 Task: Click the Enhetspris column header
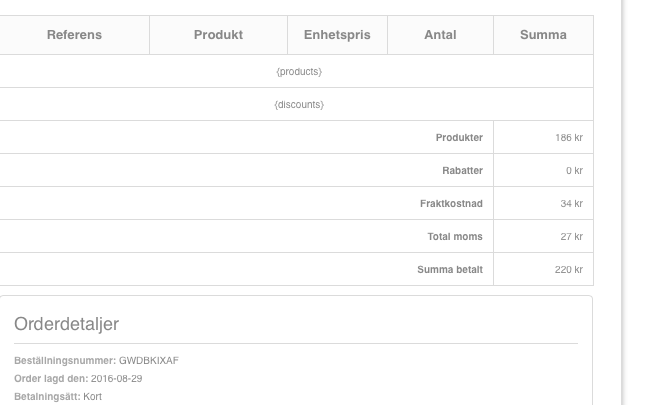337,35
